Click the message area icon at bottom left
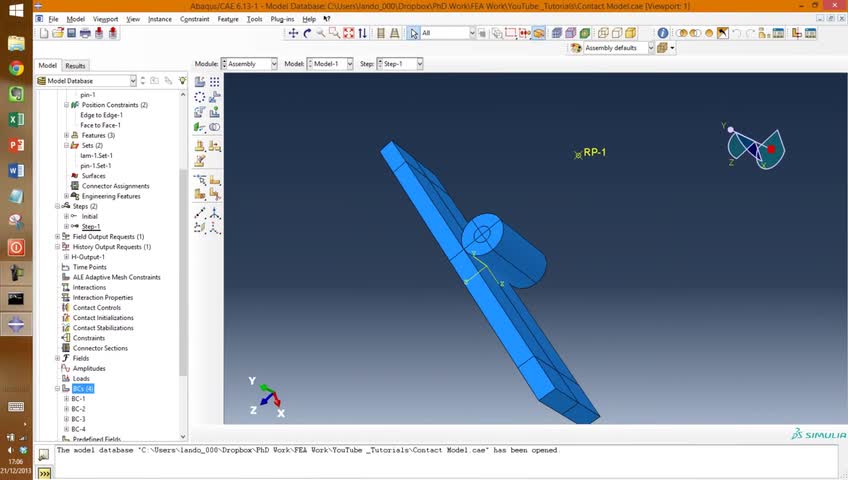This screenshot has width=848, height=480. click(44, 455)
